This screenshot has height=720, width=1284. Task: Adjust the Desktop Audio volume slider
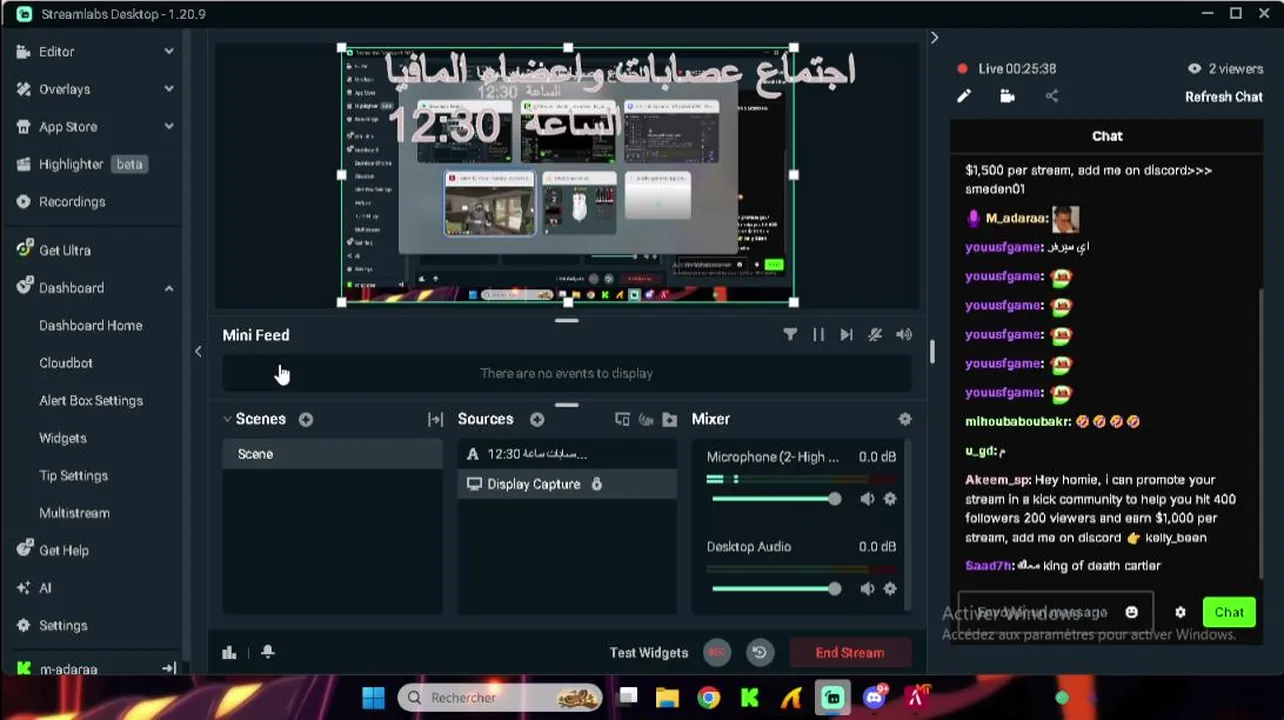tap(775, 589)
